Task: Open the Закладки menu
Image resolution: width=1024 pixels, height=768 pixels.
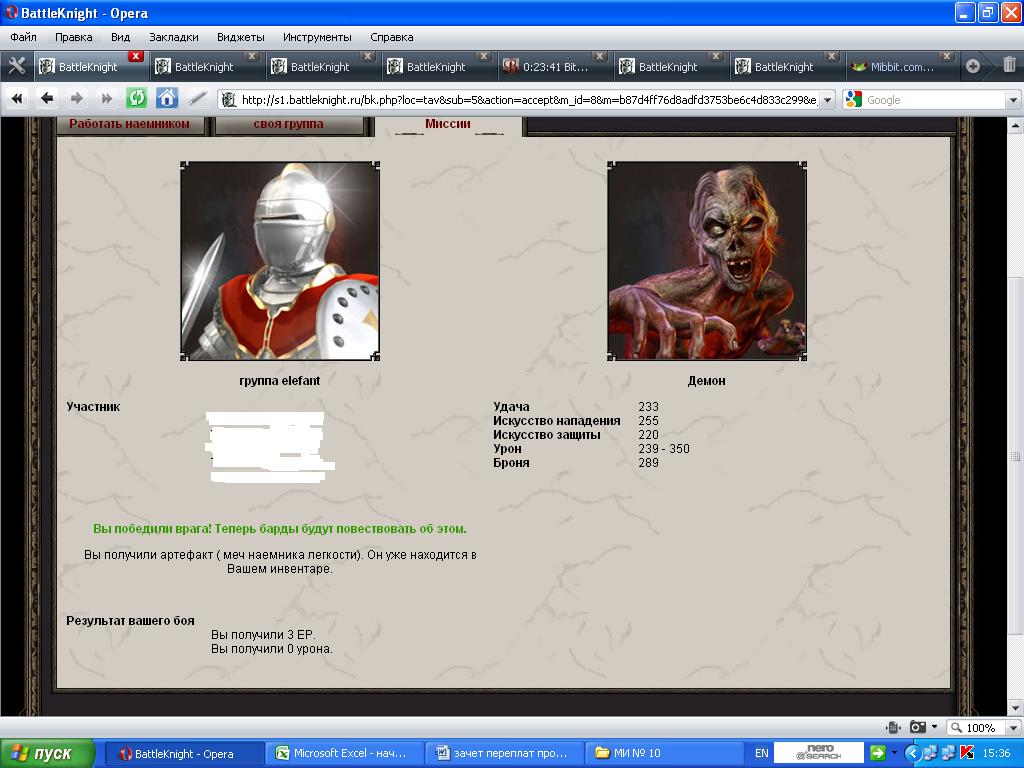Action: point(174,37)
